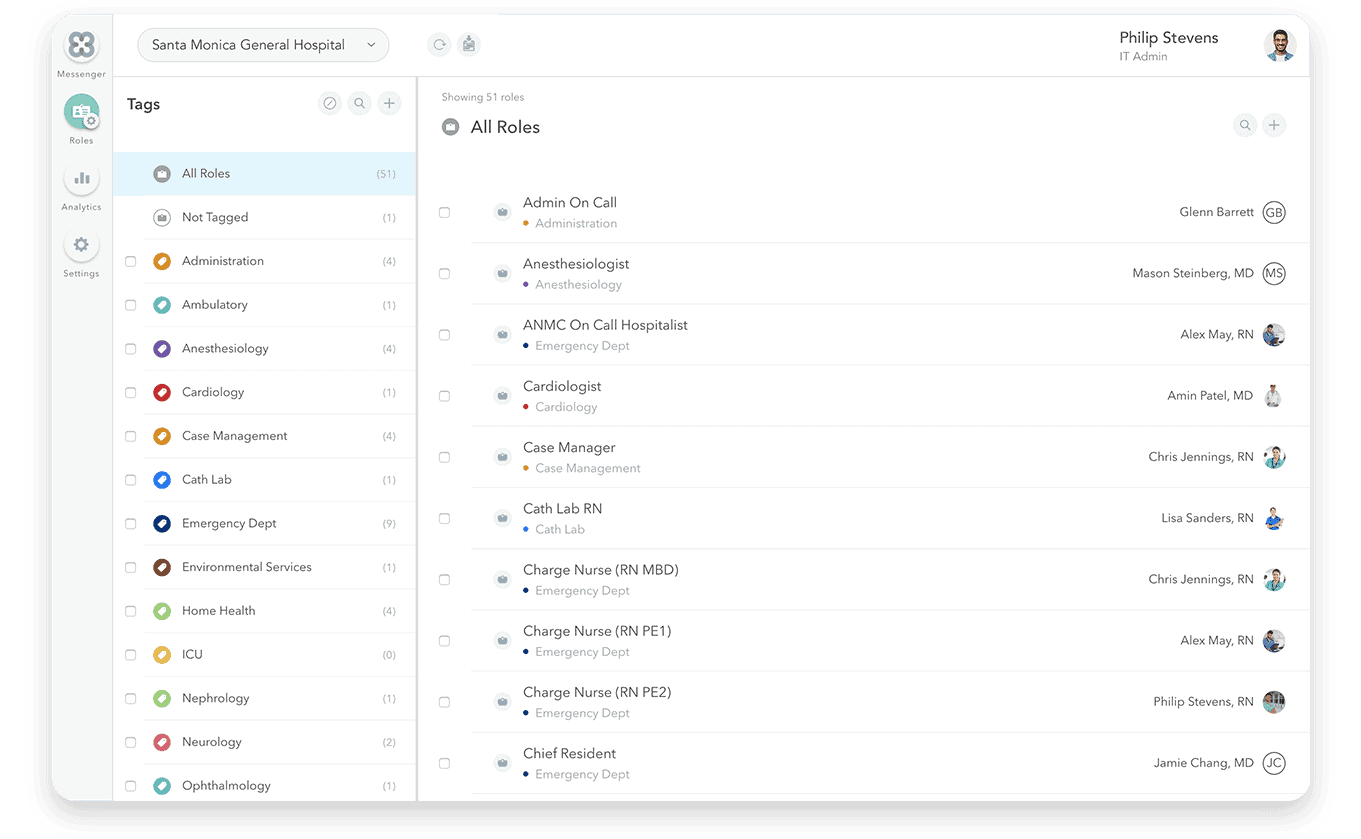Click the purple Anesthesiology tag swatch
The height and width of the screenshot is (839, 1361).
coord(162,349)
